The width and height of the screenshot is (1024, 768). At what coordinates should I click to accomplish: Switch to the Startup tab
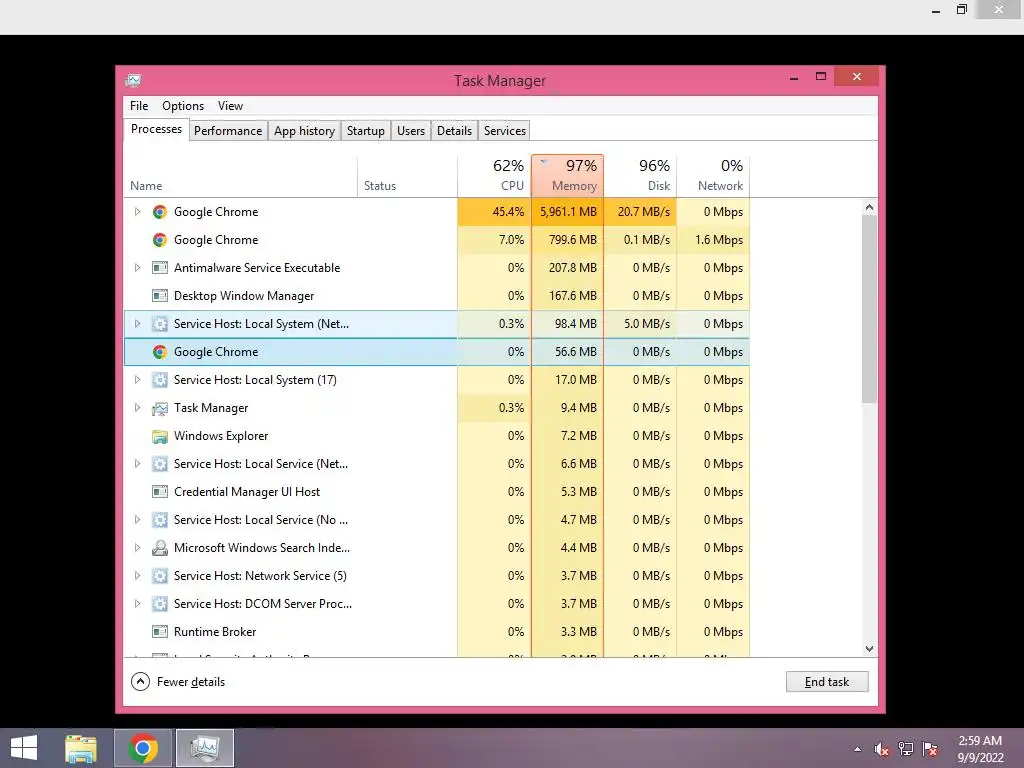click(366, 131)
